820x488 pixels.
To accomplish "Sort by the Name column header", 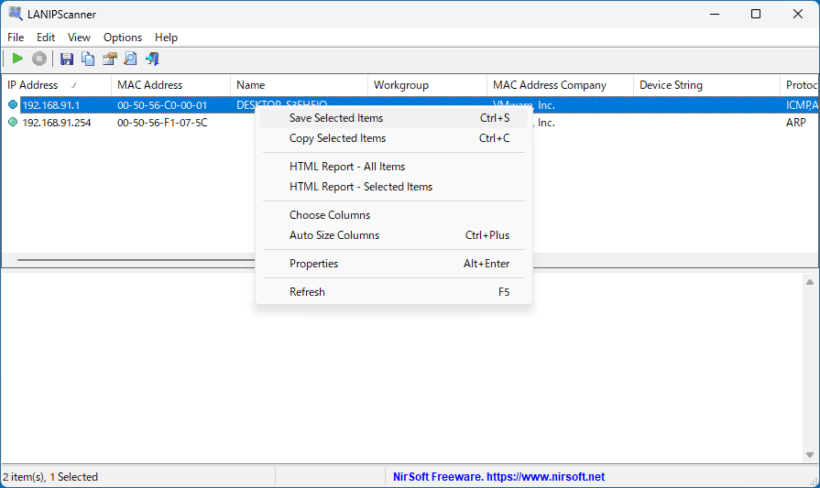I will 299,85.
